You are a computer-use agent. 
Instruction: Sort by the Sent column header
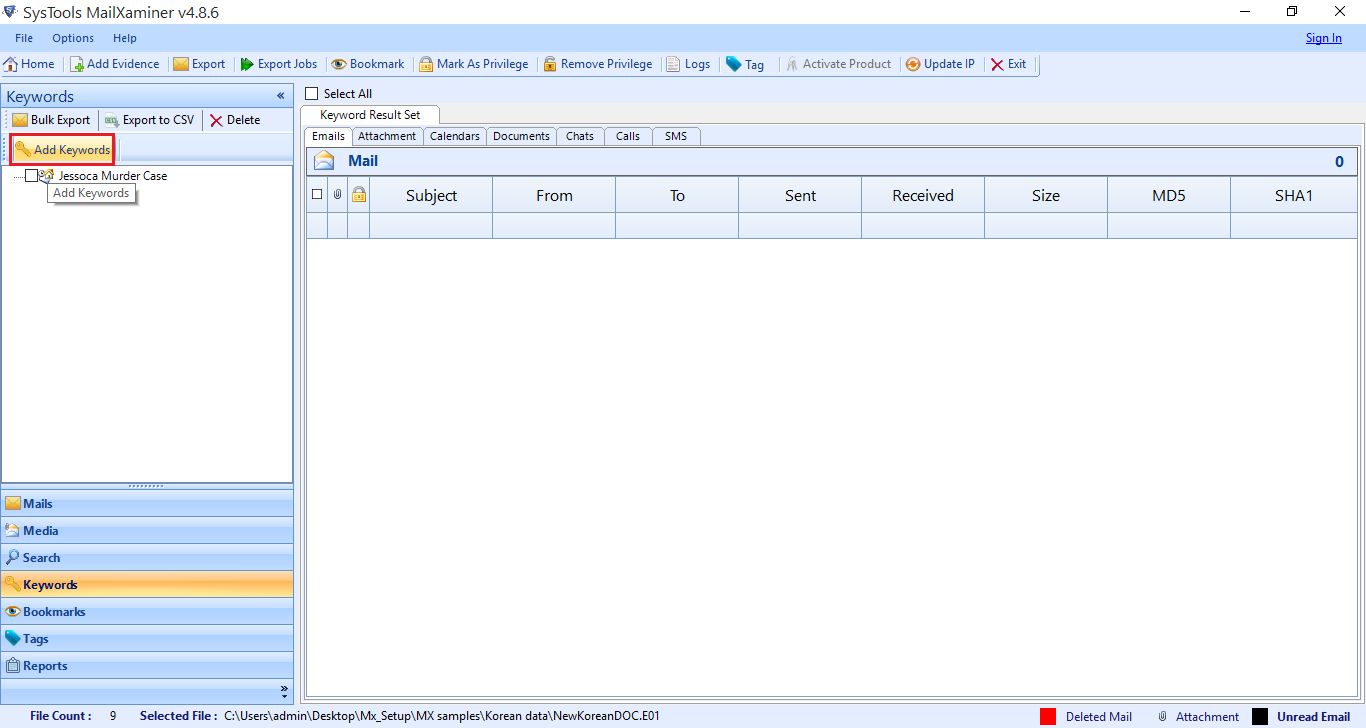pyautogui.click(x=800, y=195)
